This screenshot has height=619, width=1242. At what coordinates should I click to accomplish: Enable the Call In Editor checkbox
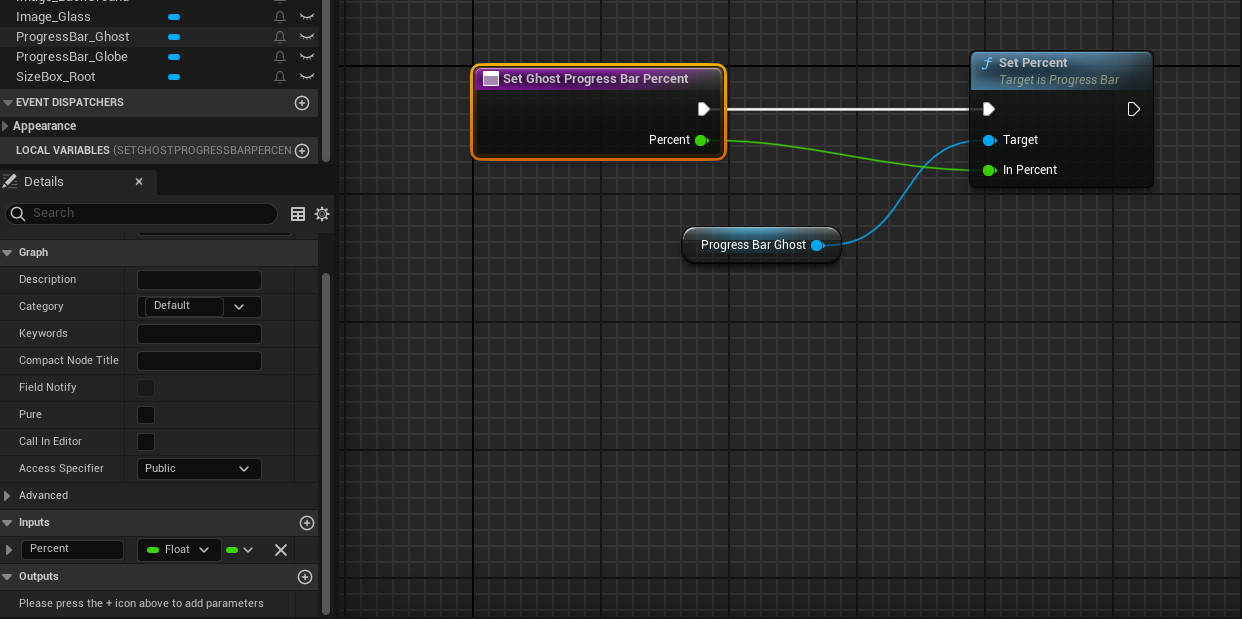click(146, 441)
